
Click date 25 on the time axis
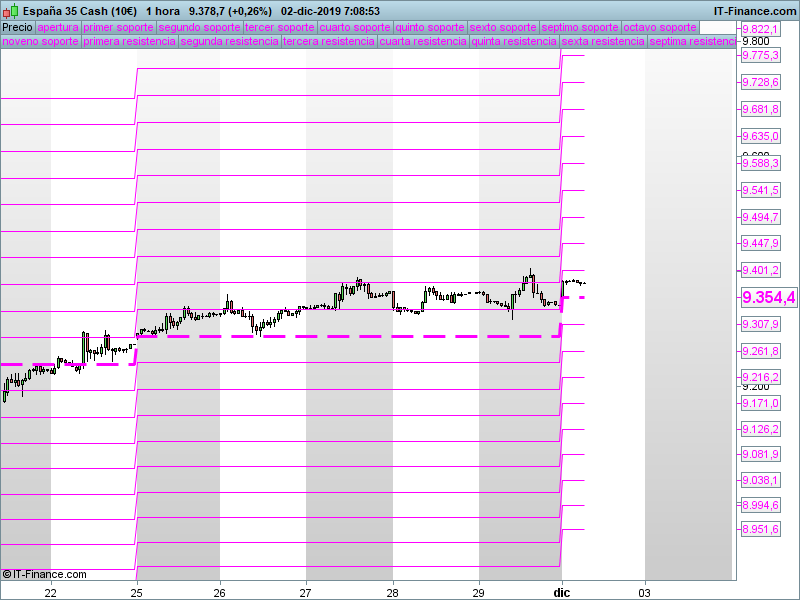pos(137,592)
